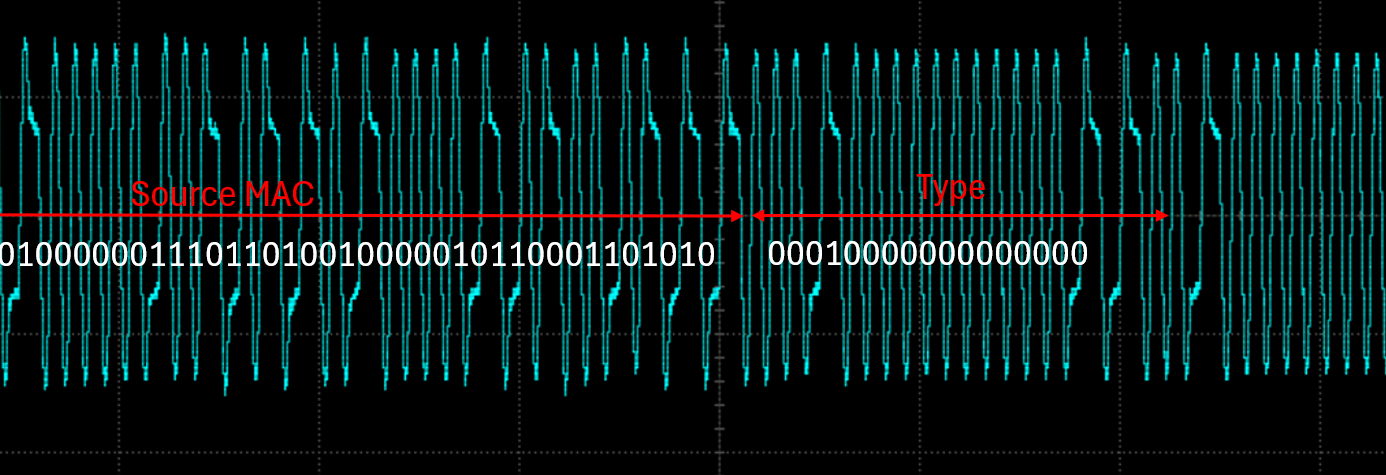1386x475 pixels.
Task: Click the Type red span line
Action: point(960,216)
